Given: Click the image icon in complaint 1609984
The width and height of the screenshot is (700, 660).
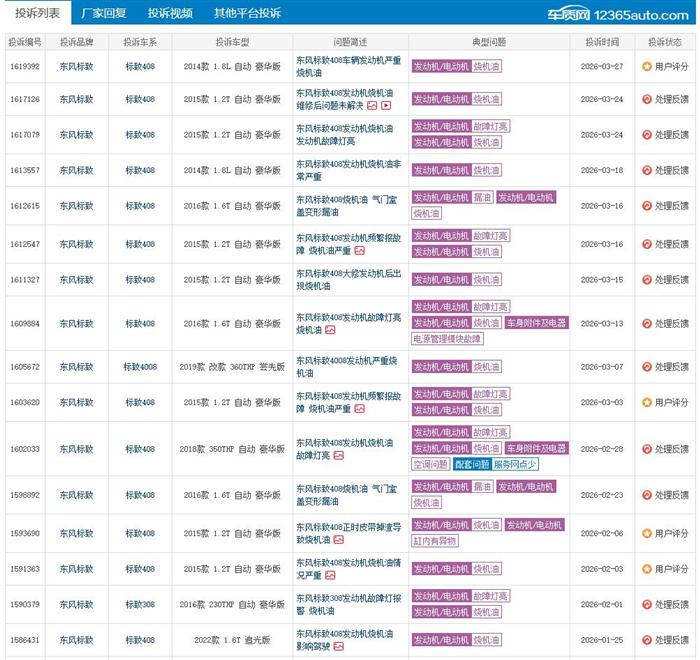Looking at the screenshot, I should tap(330, 330).
